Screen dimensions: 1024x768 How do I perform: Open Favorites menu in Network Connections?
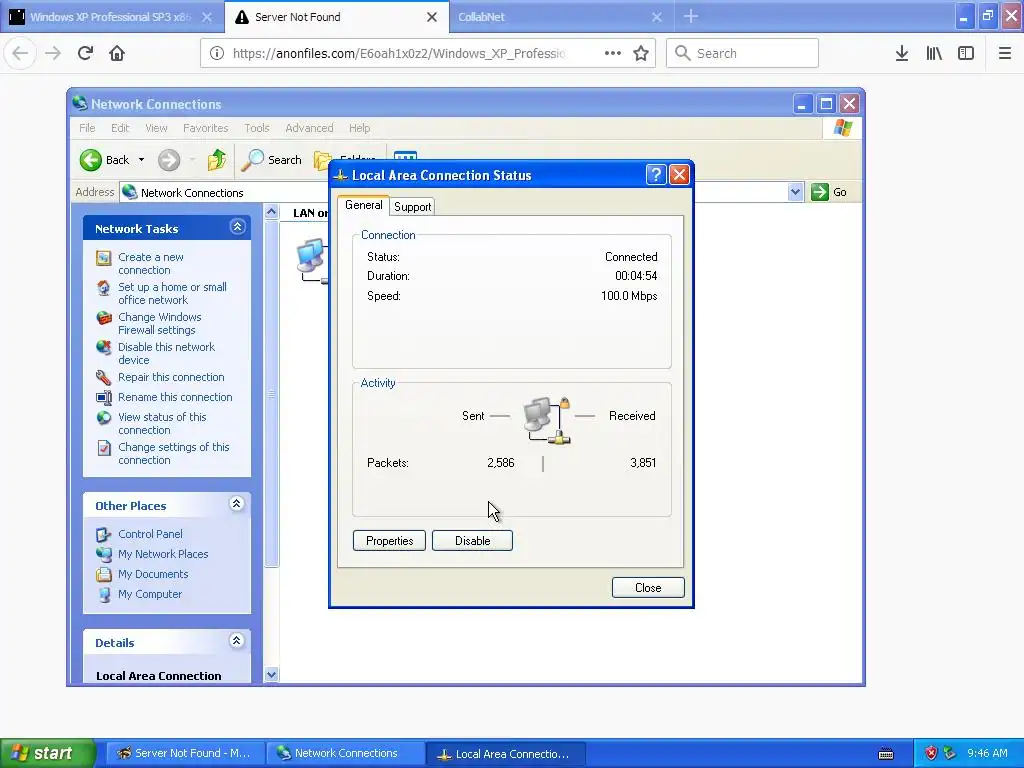pos(205,128)
